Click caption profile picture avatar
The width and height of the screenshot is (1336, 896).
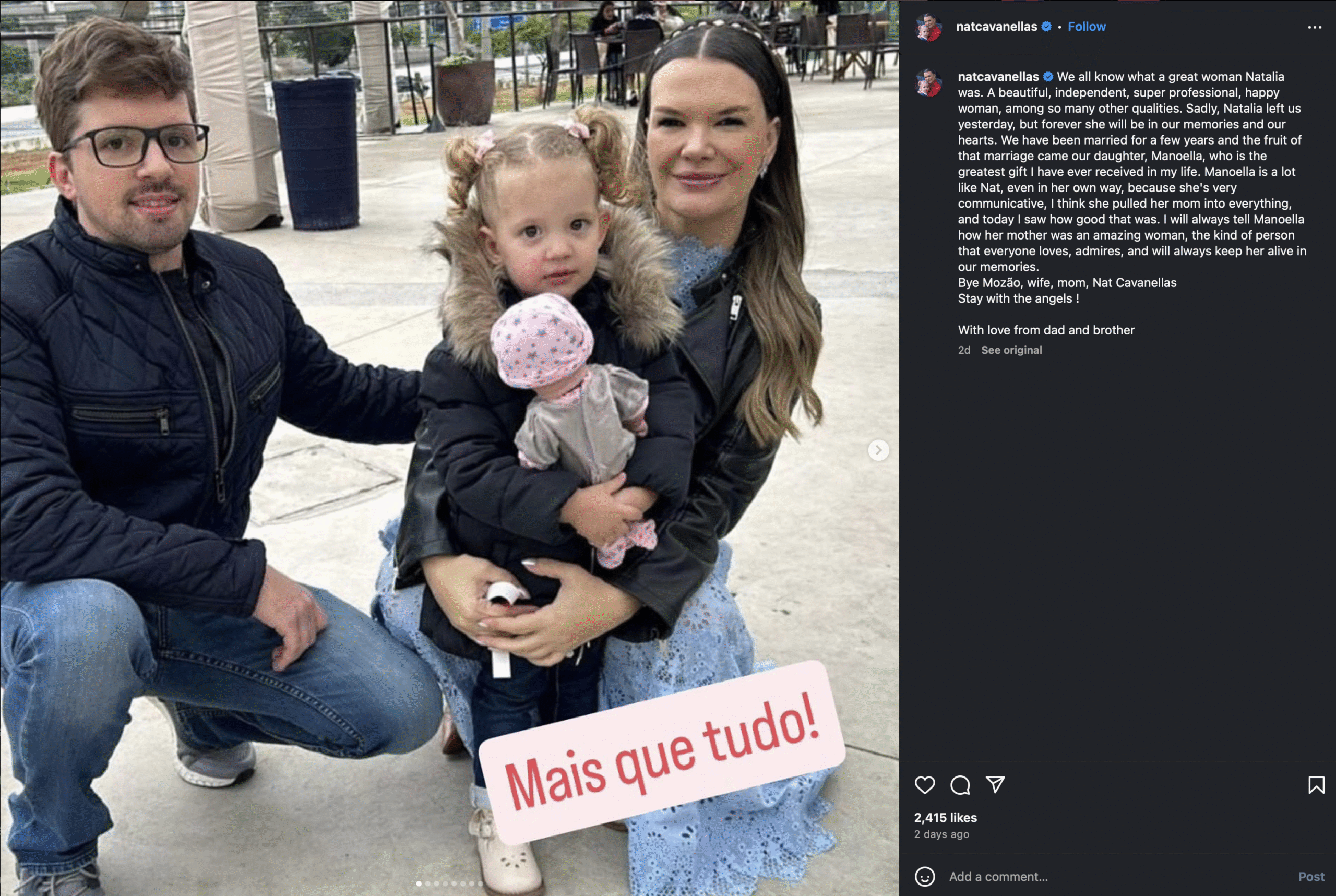(928, 83)
